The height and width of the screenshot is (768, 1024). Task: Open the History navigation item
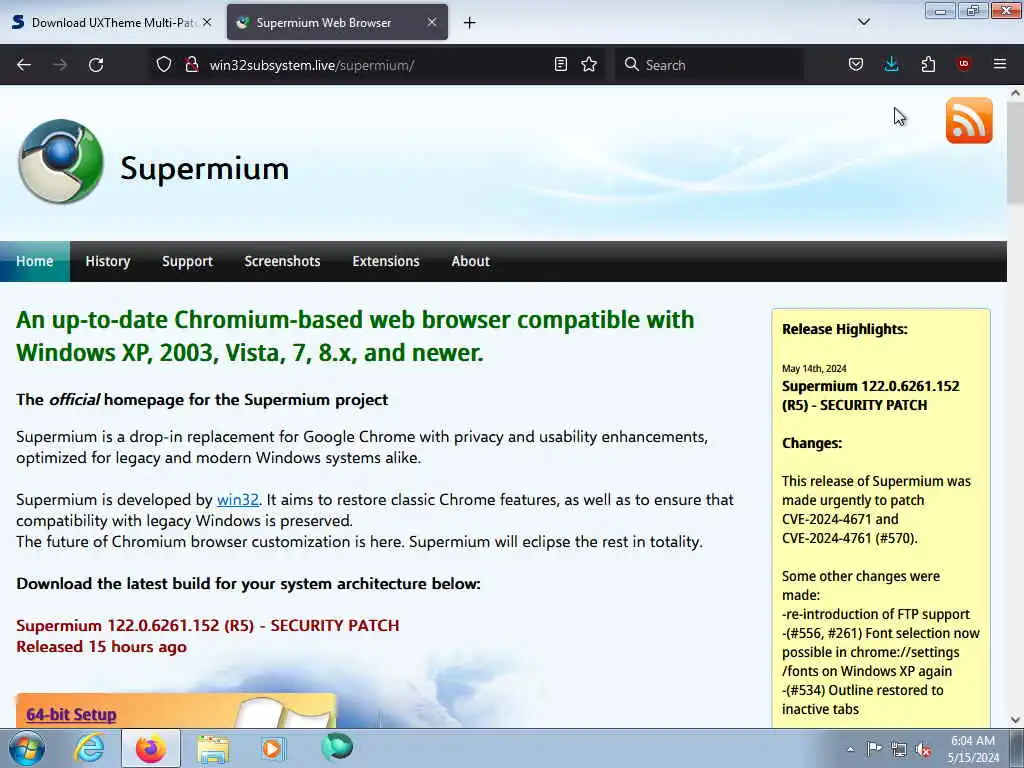(108, 261)
